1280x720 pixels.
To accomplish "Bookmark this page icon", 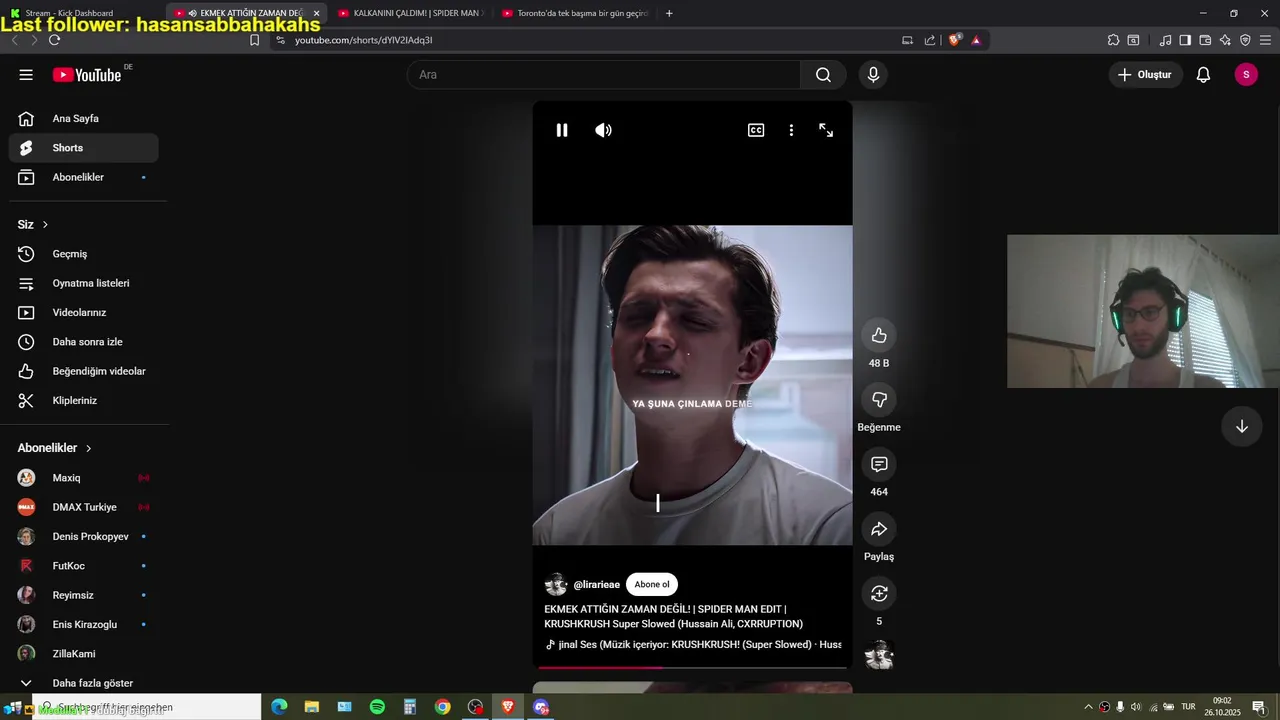I will [254, 40].
